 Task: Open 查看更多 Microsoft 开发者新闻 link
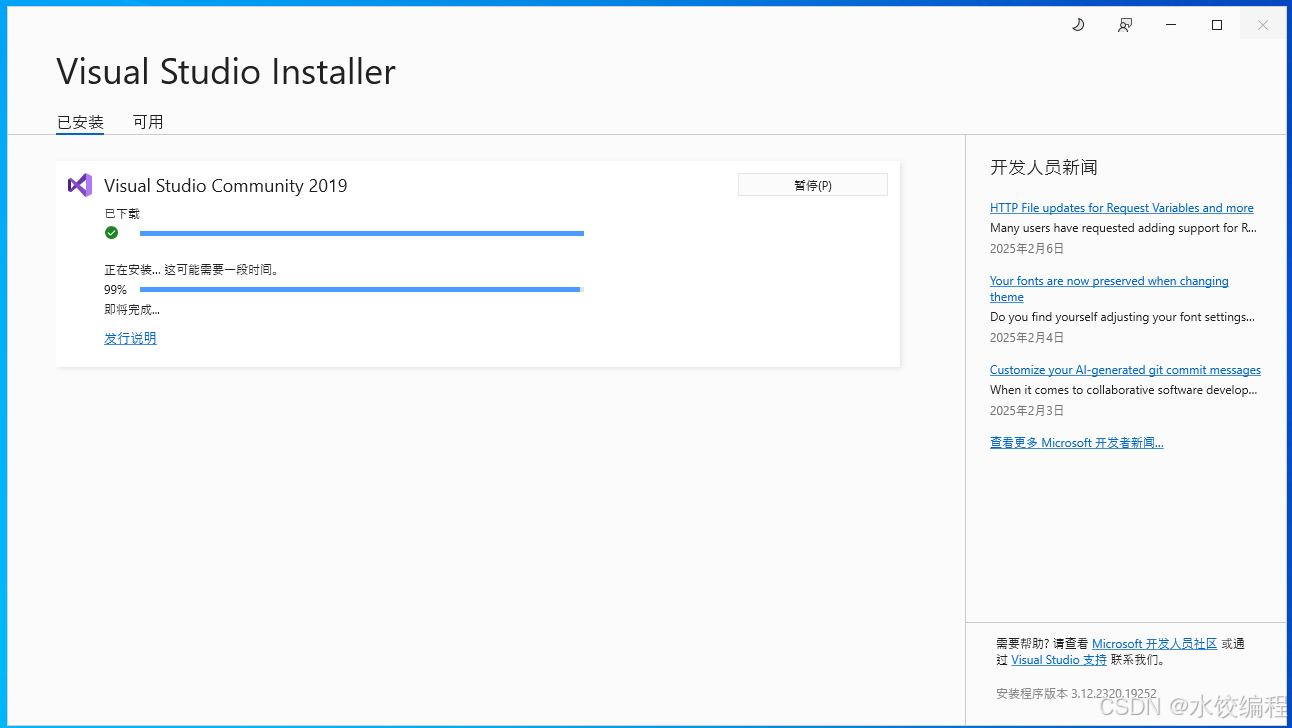[x=1076, y=442]
